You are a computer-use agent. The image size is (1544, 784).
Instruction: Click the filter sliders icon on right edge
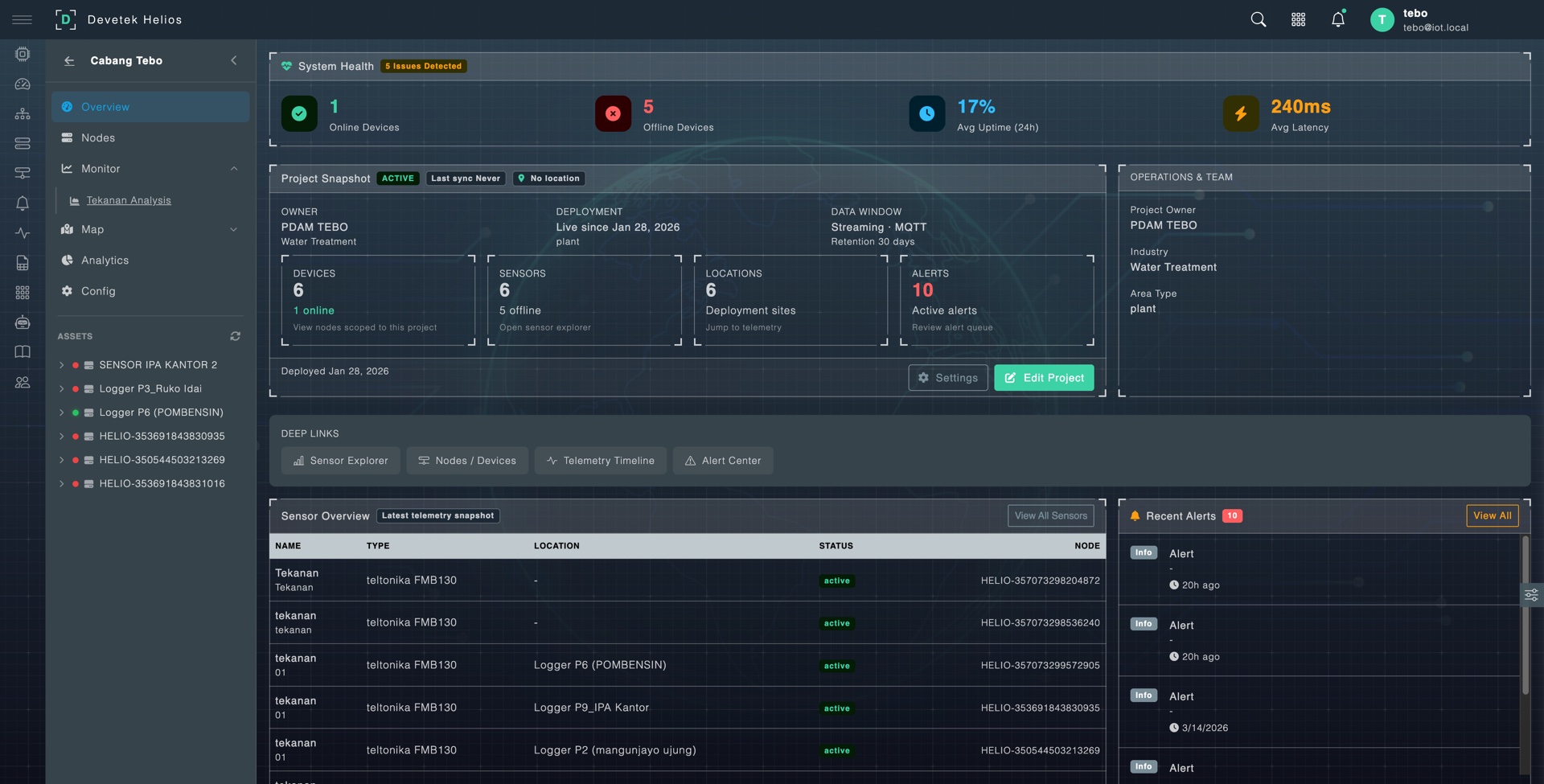click(1531, 594)
